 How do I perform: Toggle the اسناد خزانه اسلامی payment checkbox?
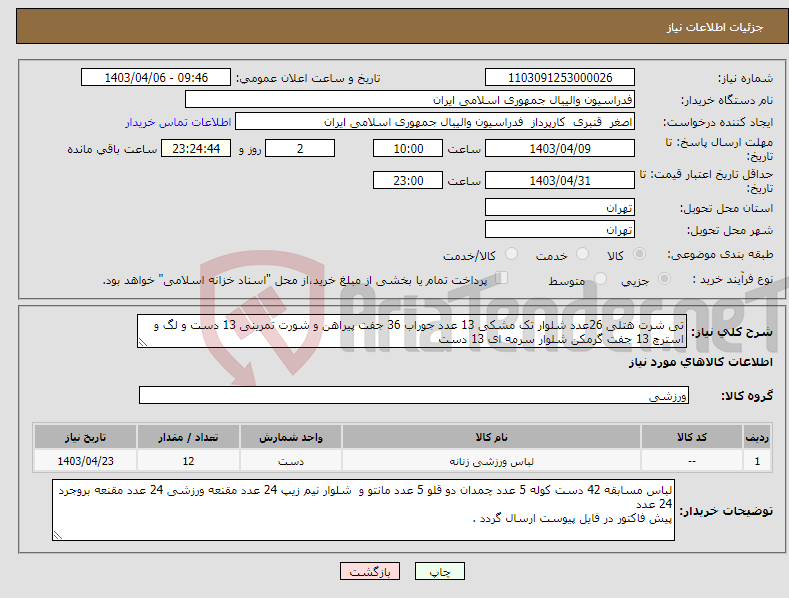point(502,278)
